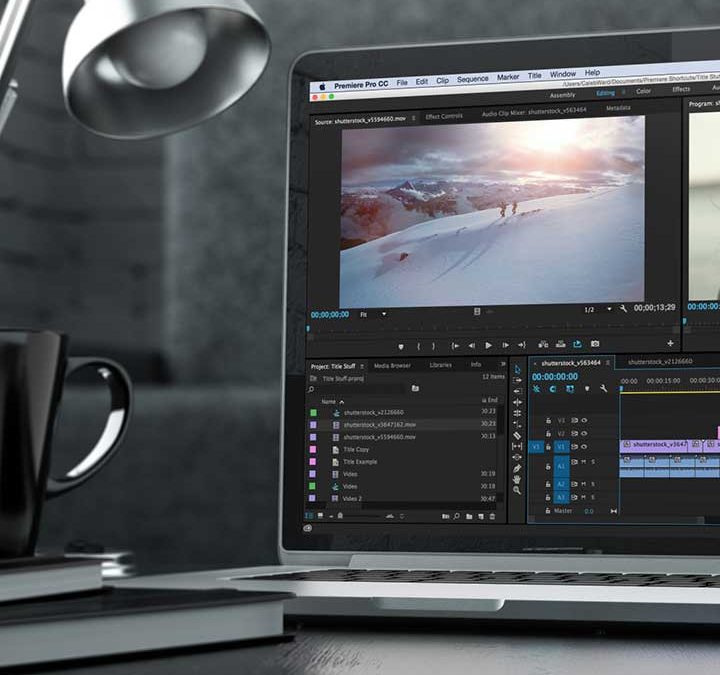The image size is (720, 675).
Task: Click the Find magnifier icon at Project panel bottom
Action: click(x=457, y=516)
